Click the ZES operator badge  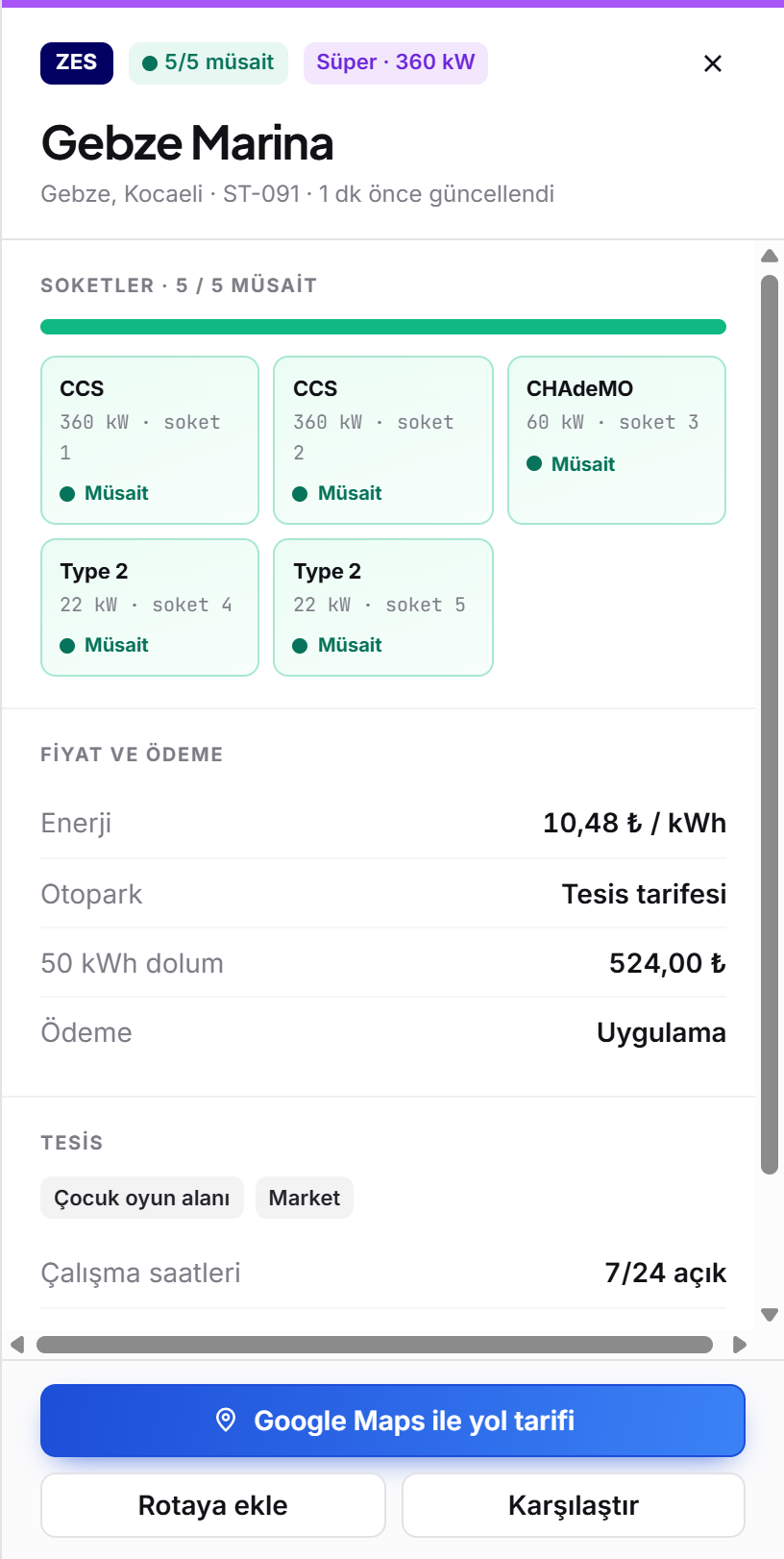tap(77, 63)
